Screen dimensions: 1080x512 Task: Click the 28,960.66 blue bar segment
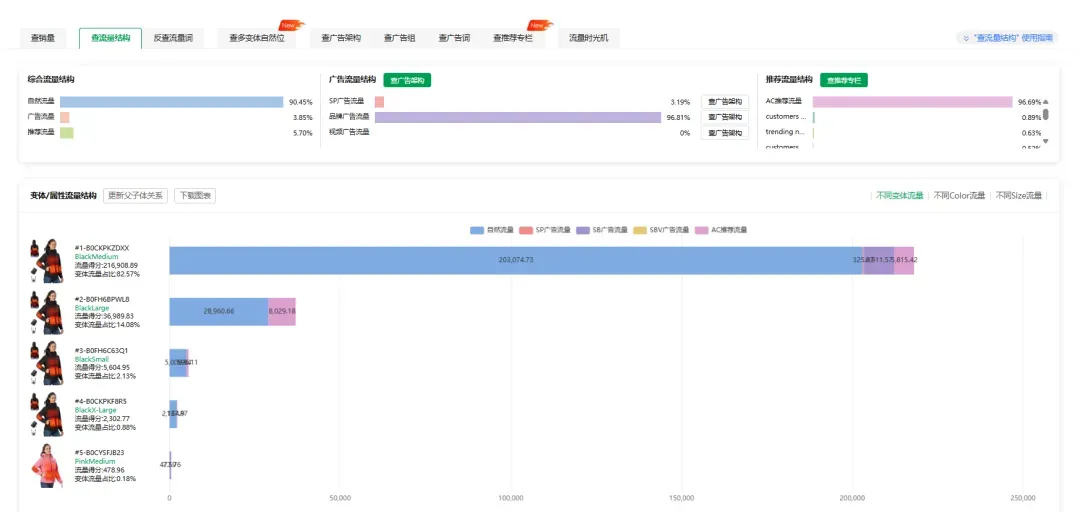pyautogui.click(x=219, y=311)
